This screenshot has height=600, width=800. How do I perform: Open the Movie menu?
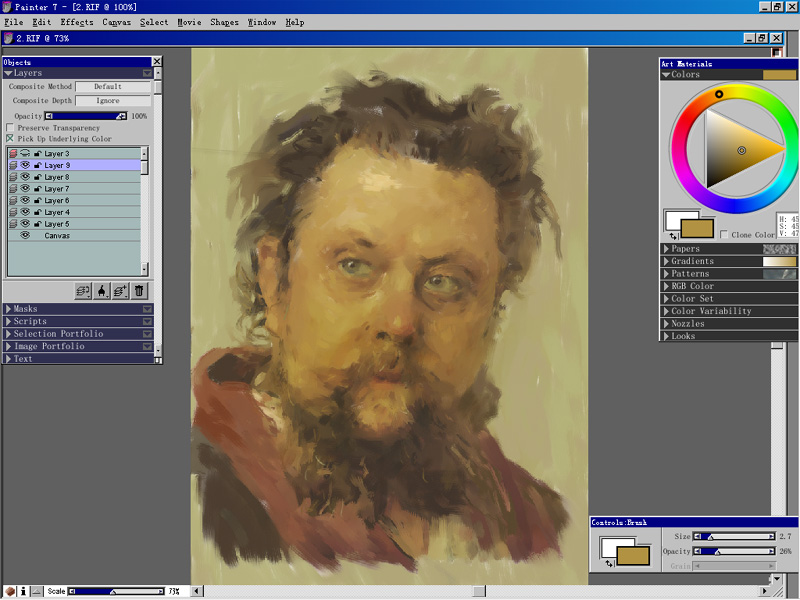[x=189, y=22]
